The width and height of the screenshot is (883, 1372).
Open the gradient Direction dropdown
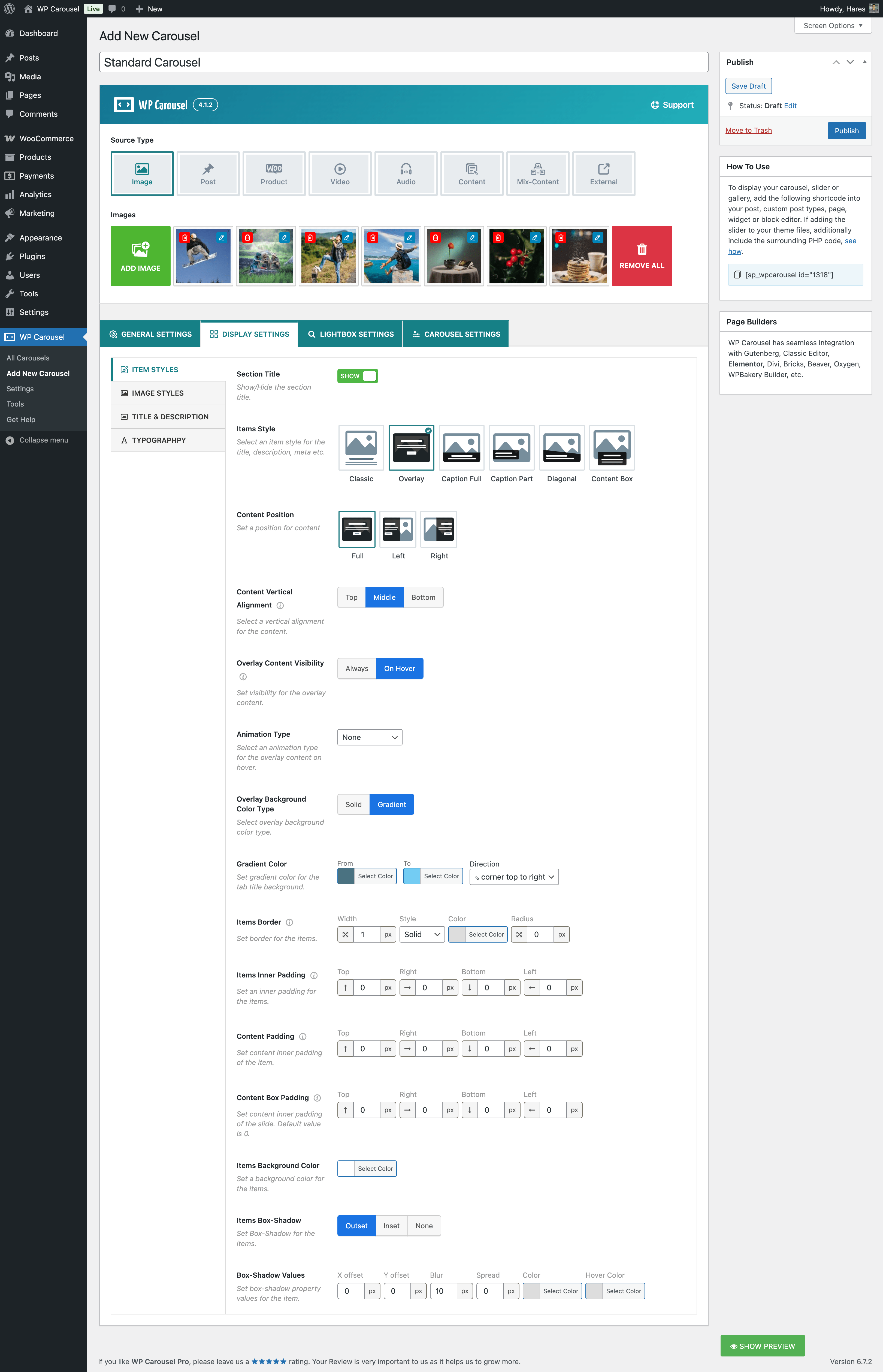[514, 877]
